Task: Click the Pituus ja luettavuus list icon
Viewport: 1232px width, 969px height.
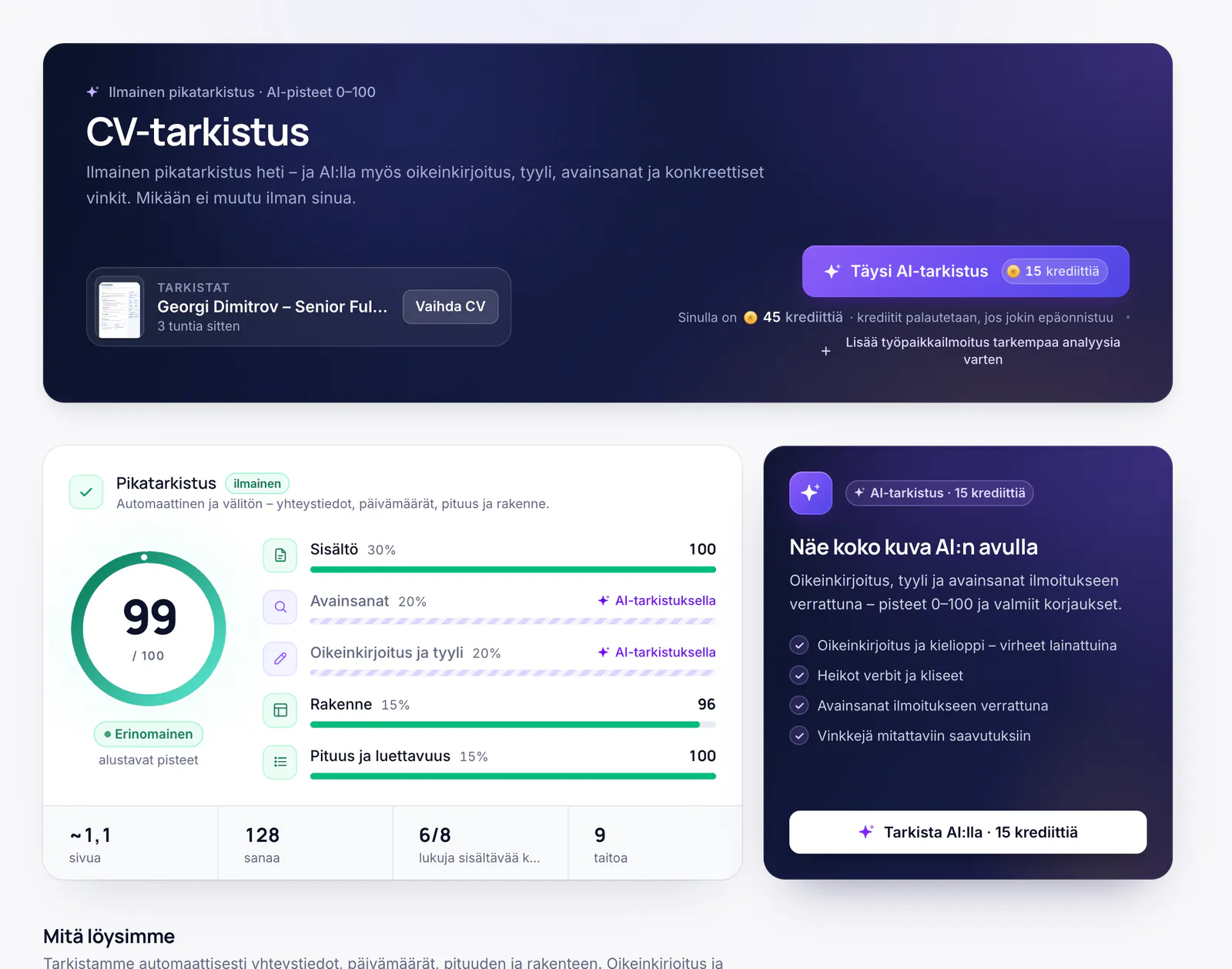Action: [x=280, y=761]
